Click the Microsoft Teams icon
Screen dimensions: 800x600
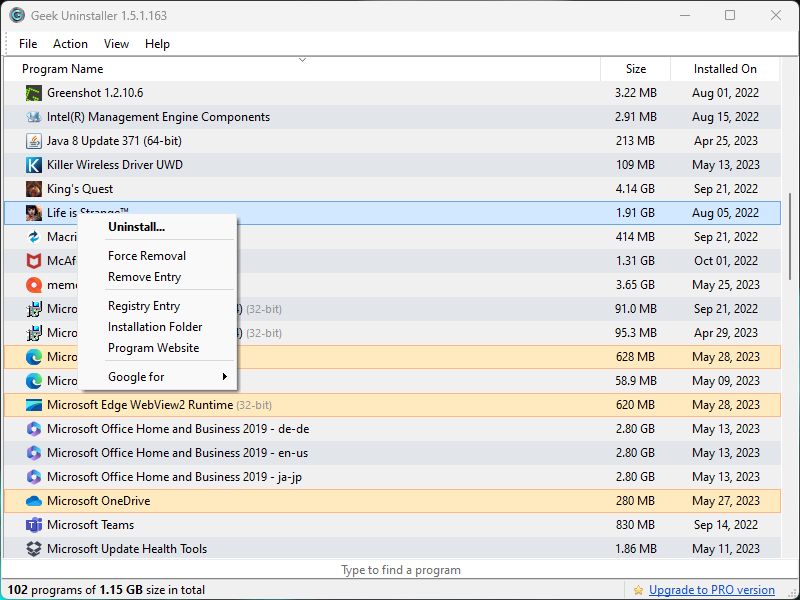point(34,524)
